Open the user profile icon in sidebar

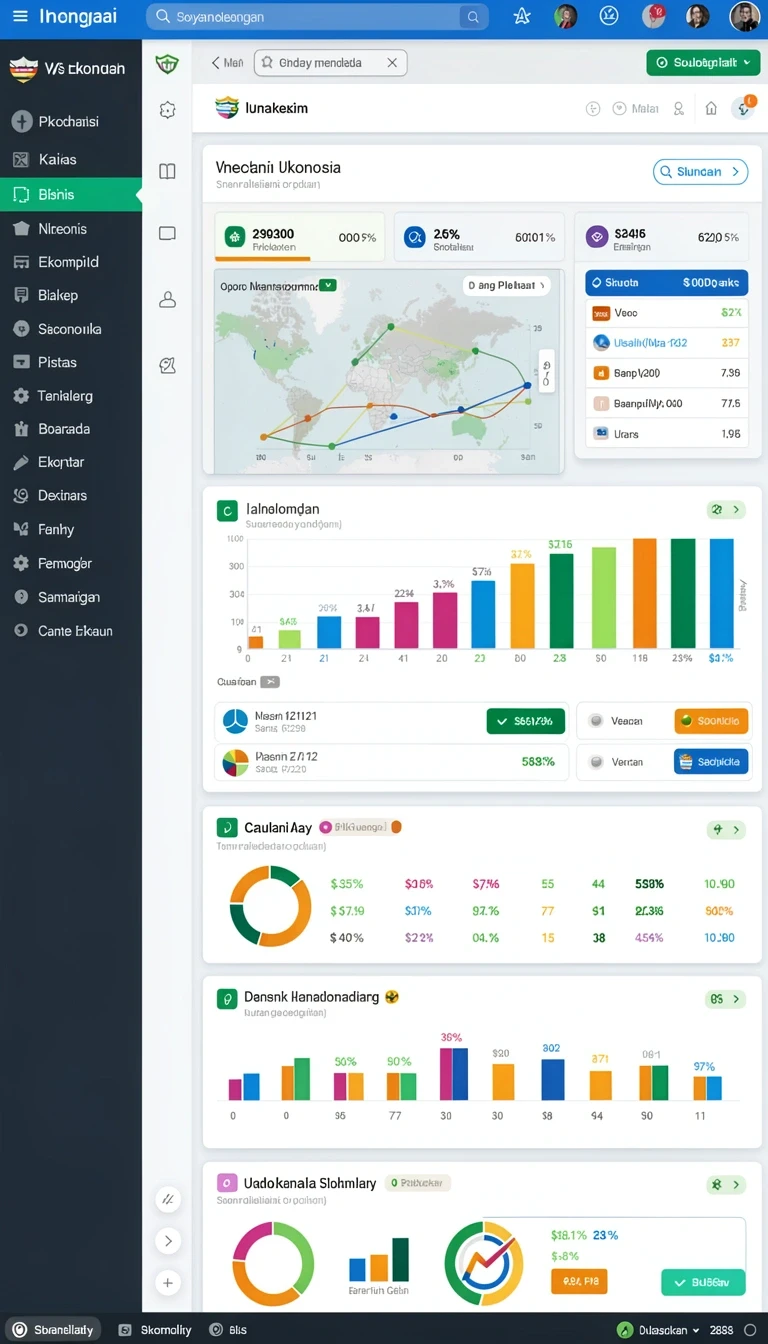pos(167,299)
